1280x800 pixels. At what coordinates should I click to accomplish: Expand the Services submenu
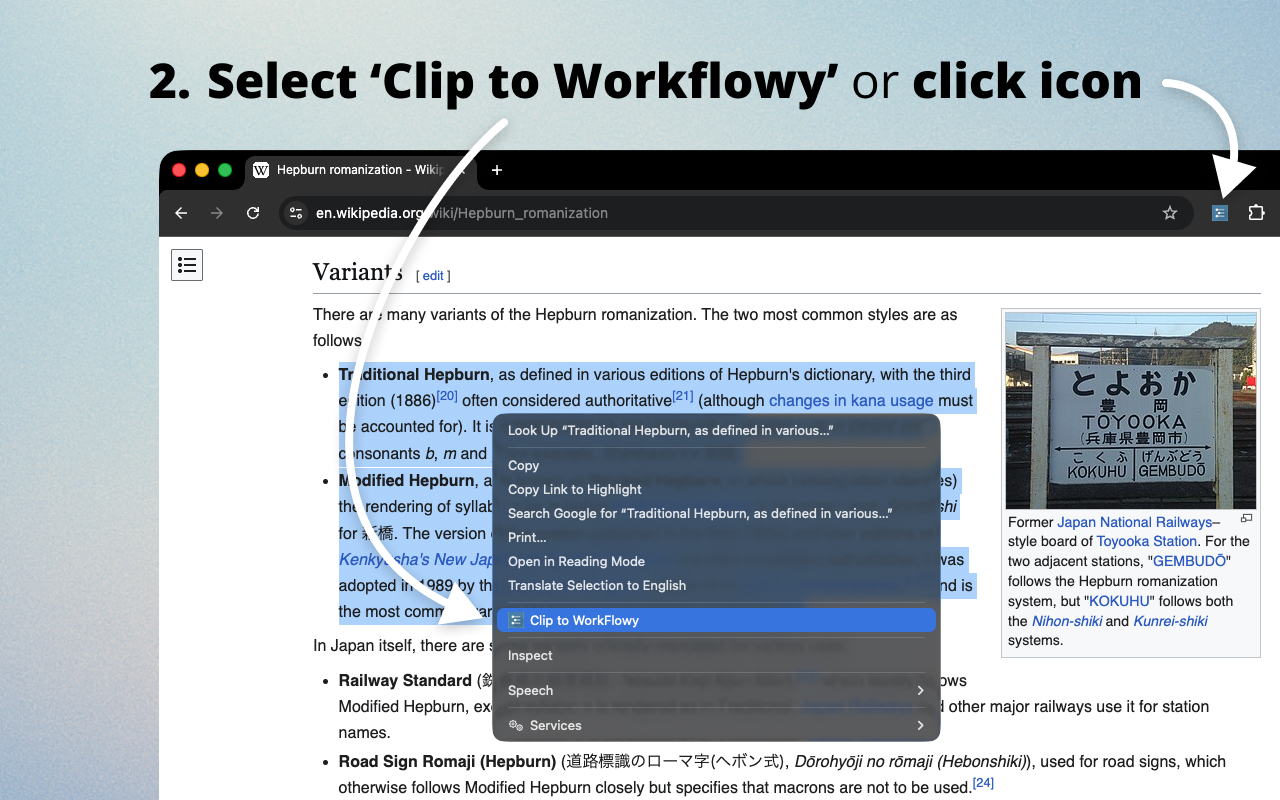coord(920,725)
